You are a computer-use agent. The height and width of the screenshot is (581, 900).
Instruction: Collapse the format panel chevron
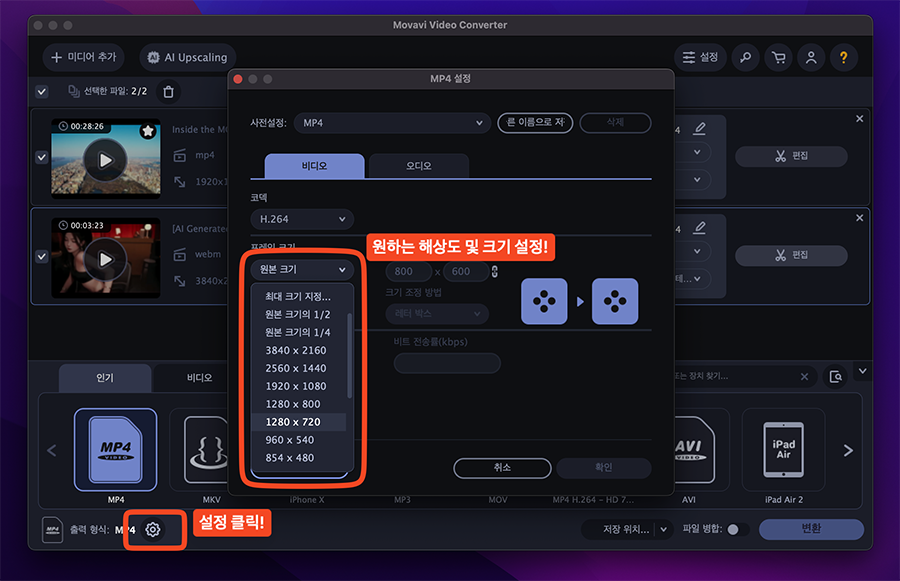pyautogui.click(x=862, y=371)
